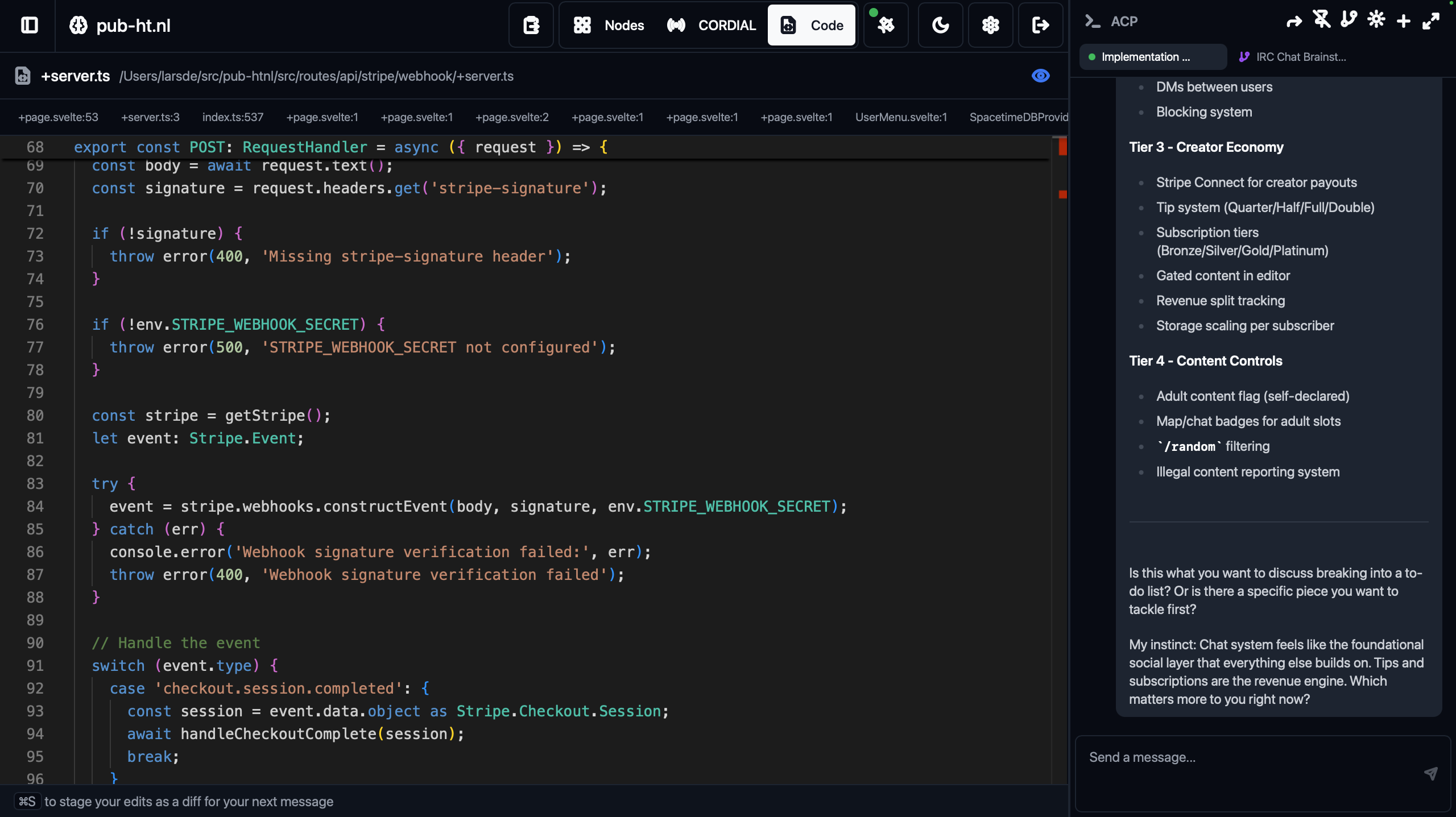Viewport: 1456px width, 817px height.
Task: Open the extension icon with green status dot
Action: [885, 25]
